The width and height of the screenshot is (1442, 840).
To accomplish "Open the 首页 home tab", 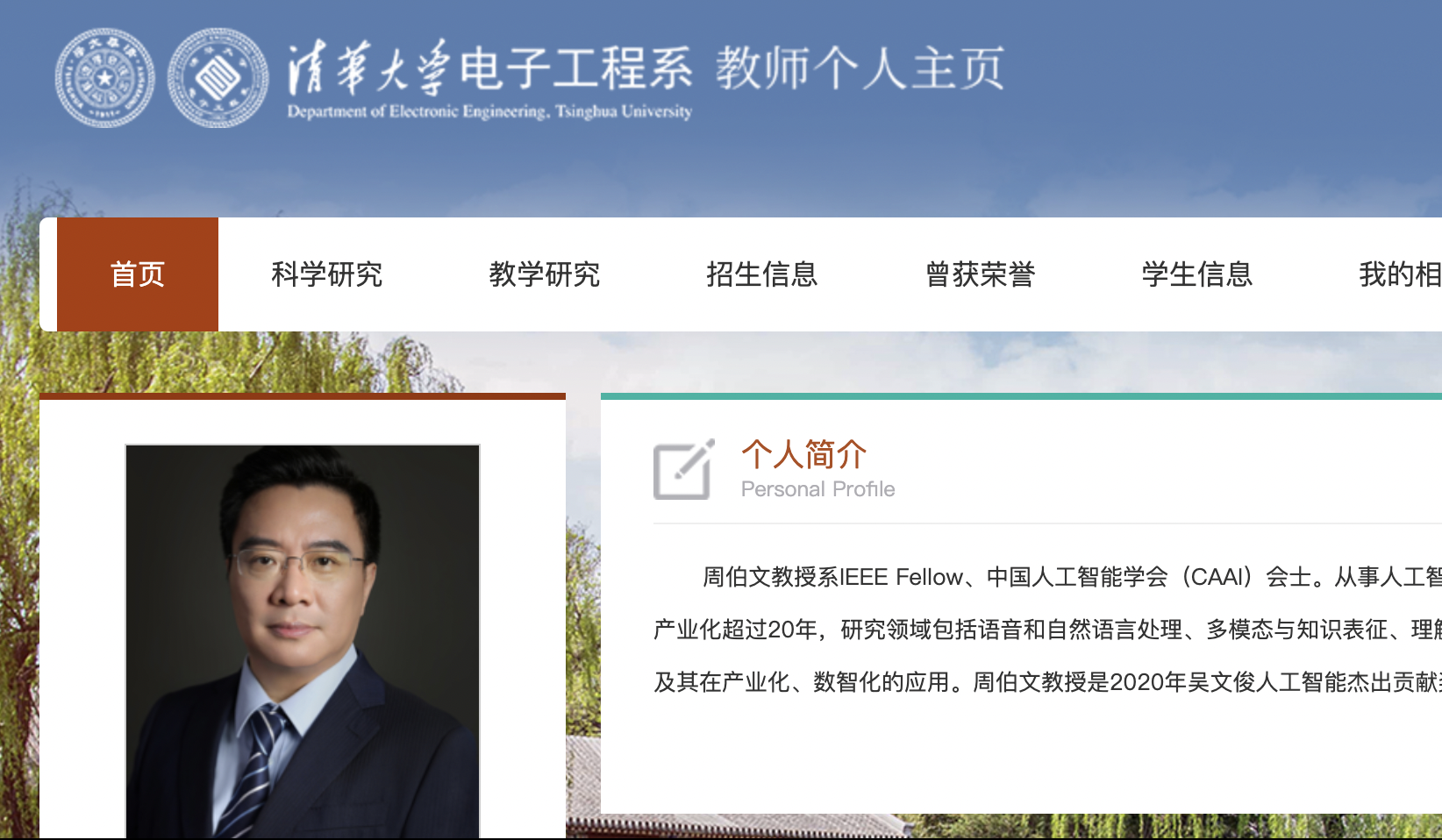I will tap(138, 274).
